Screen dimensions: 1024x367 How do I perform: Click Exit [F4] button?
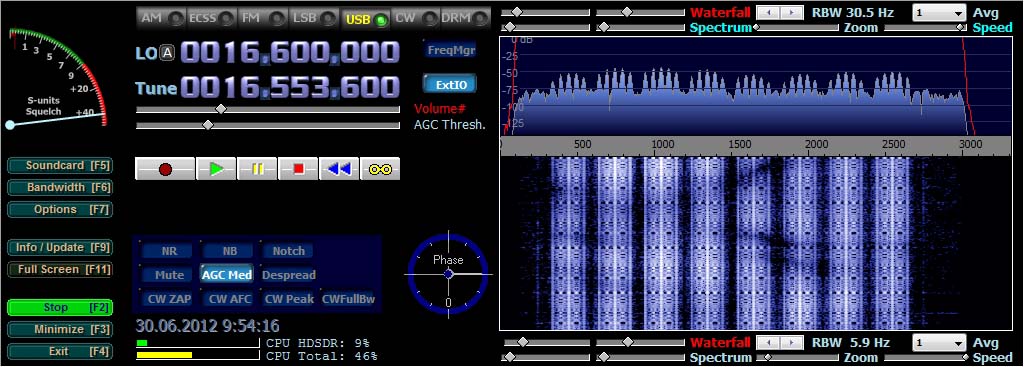pos(59,351)
